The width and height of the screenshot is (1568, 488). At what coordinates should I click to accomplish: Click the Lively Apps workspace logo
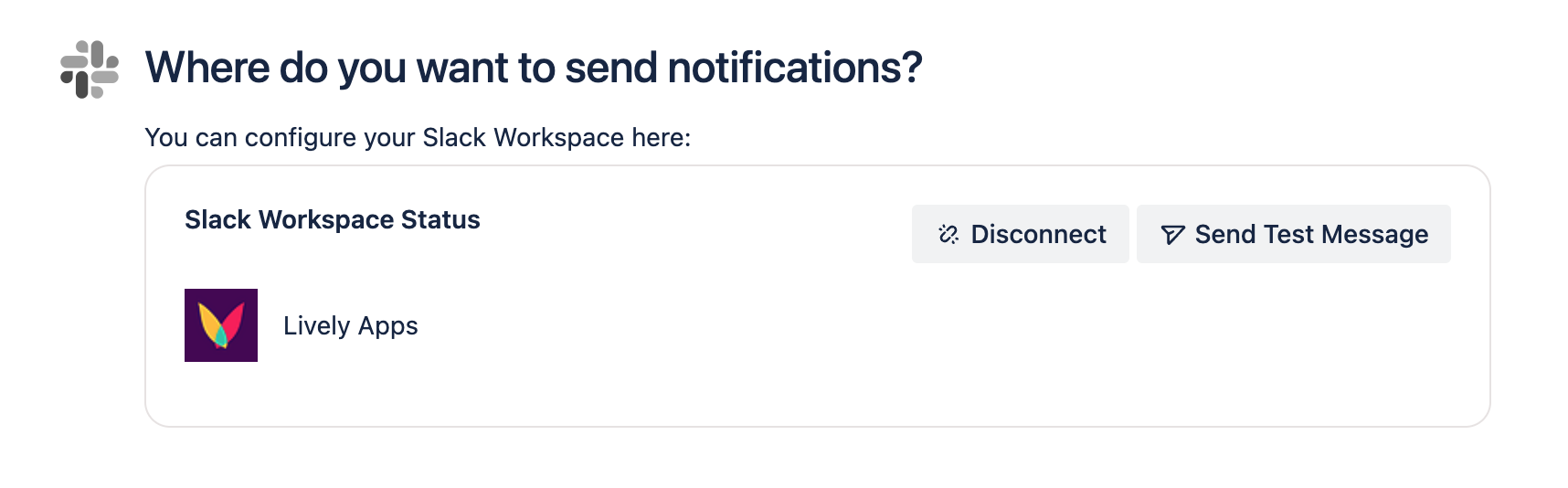point(221,325)
